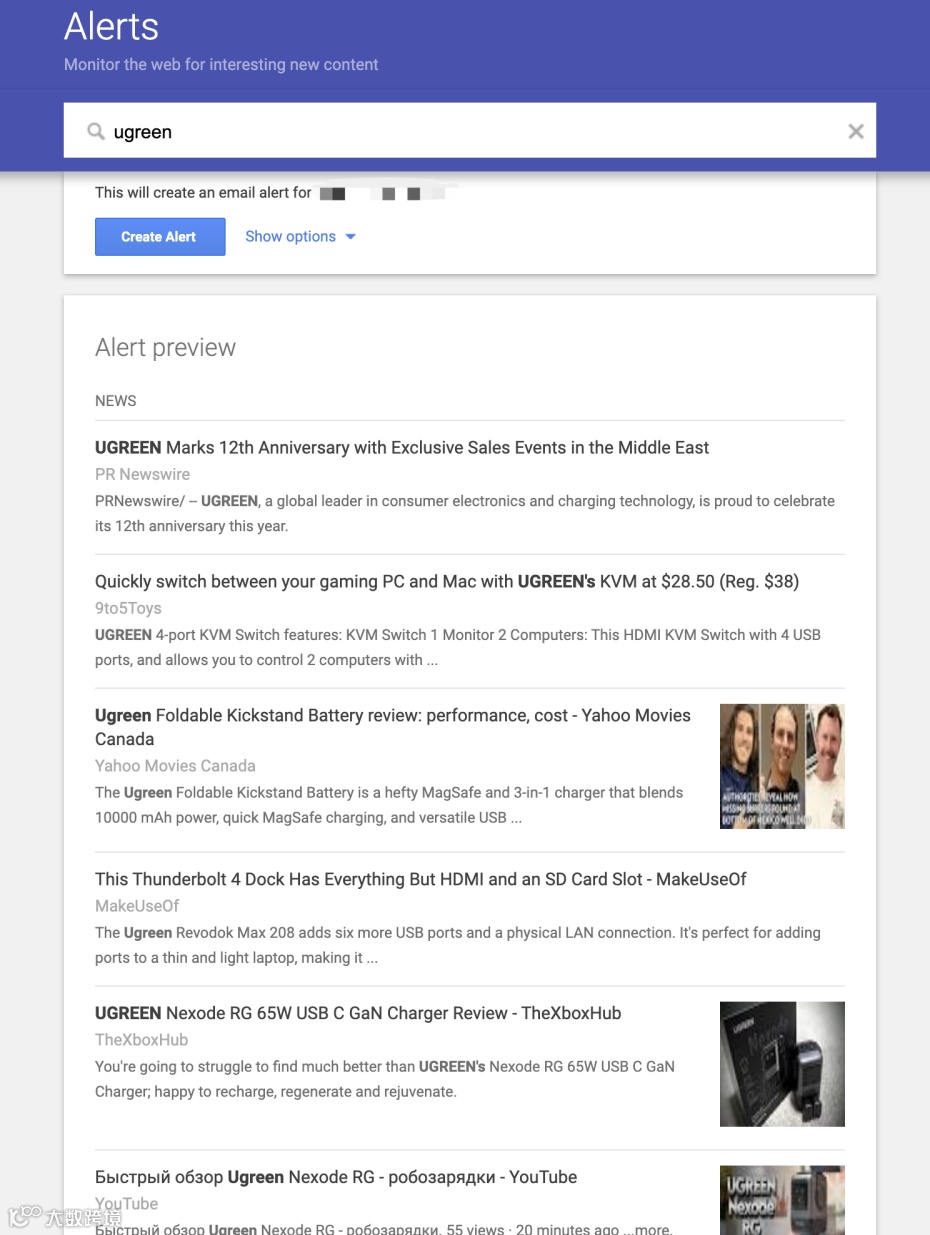930x1235 pixels.
Task: Open the UGREEN Marks 12th Anniversary article
Action: click(402, 447)
